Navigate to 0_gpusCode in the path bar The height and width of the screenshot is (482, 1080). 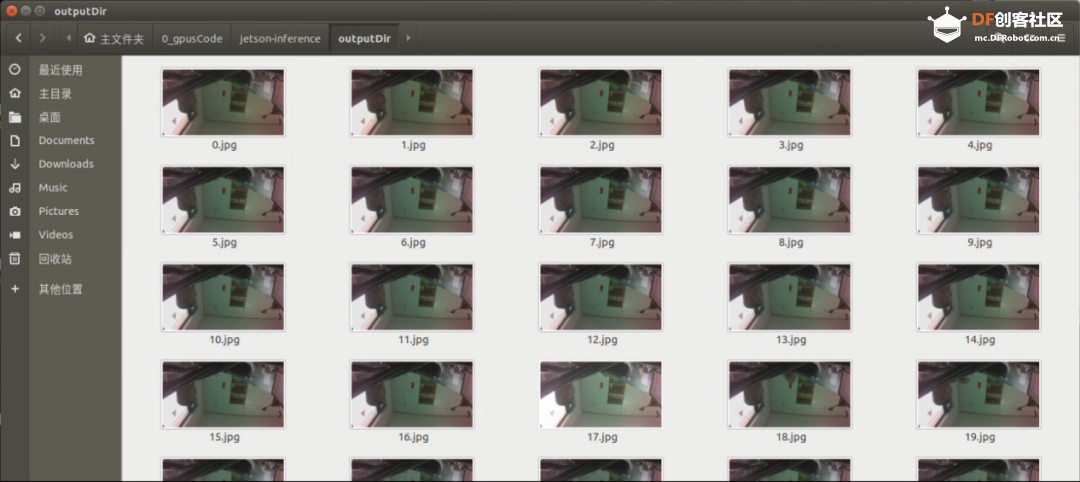[192, 39]
